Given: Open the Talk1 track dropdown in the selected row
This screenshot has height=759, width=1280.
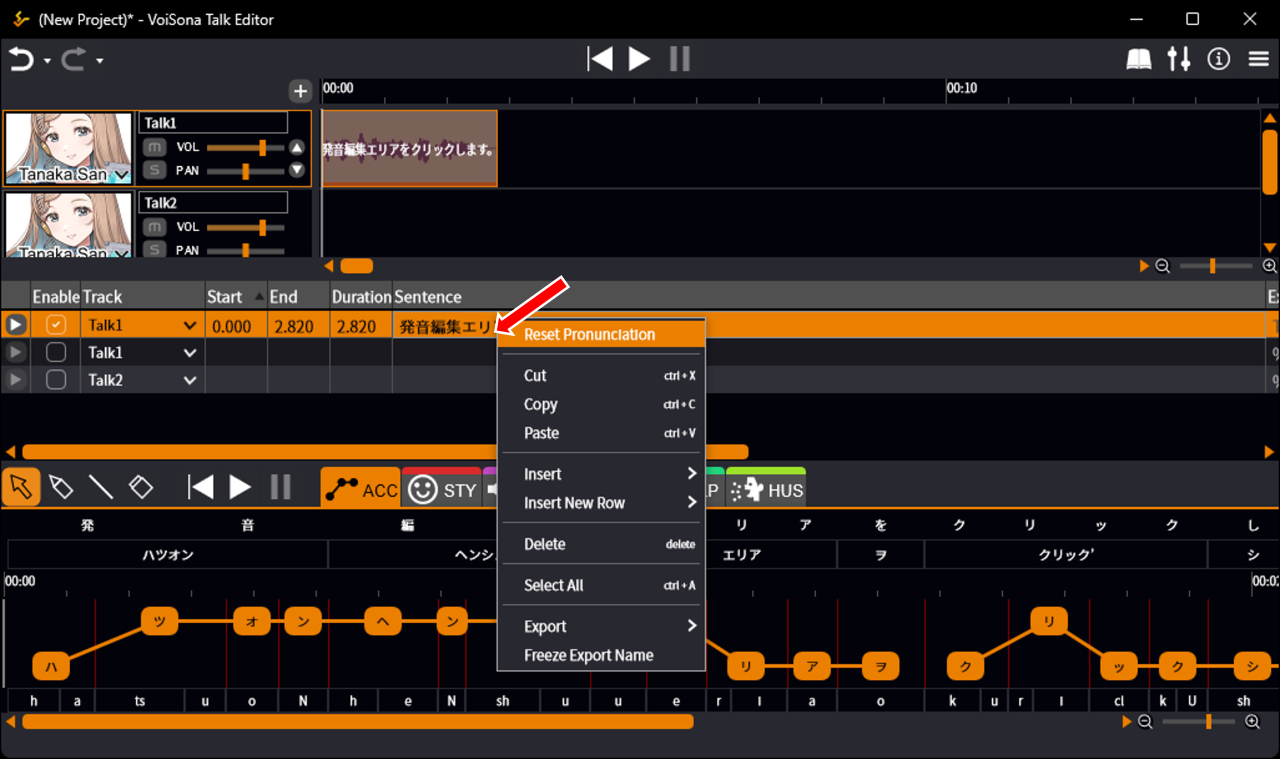Looking at the screenshot, I should [189, 325].
